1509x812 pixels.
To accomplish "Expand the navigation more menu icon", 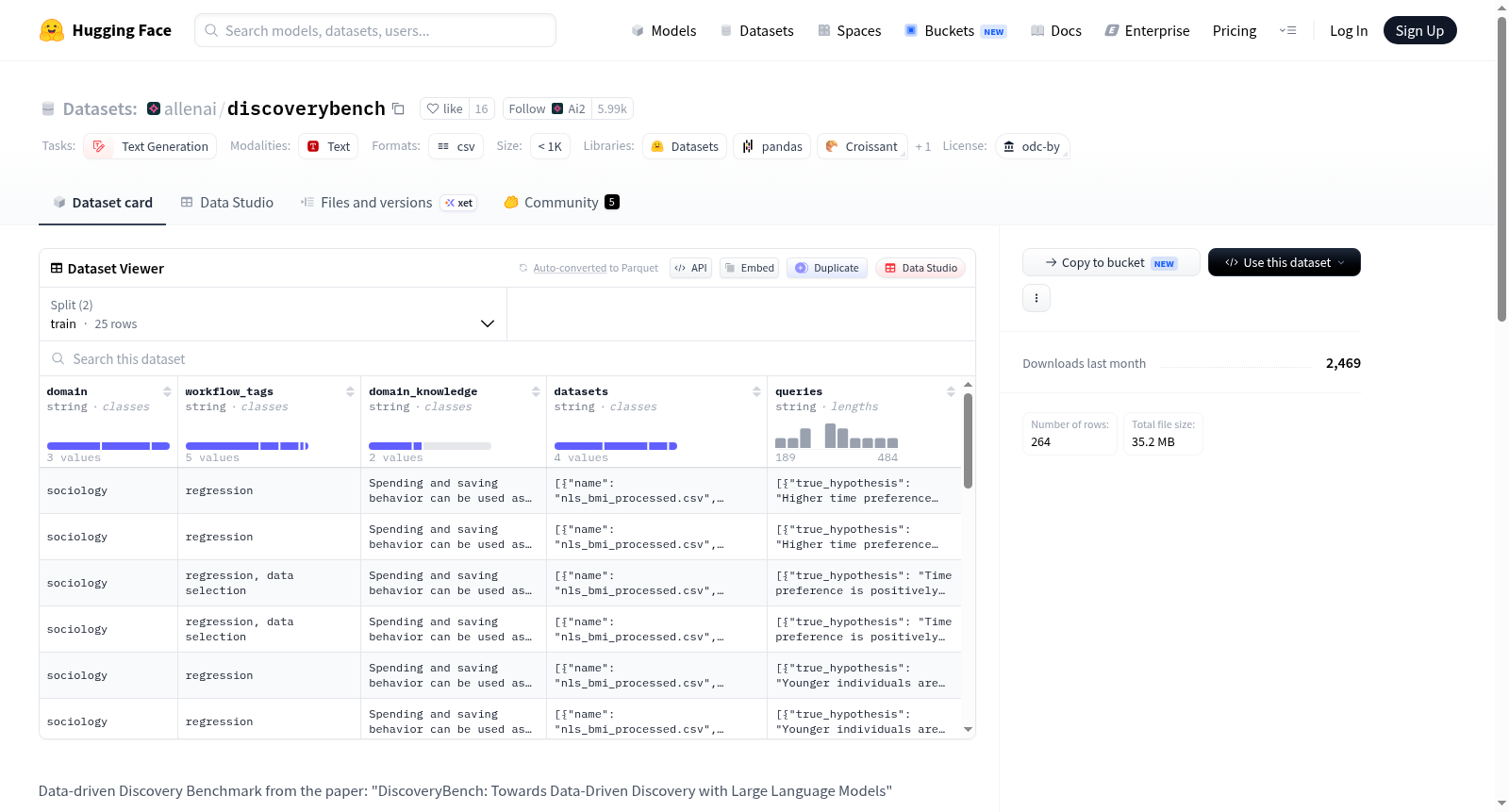I will coord(1287,30).
